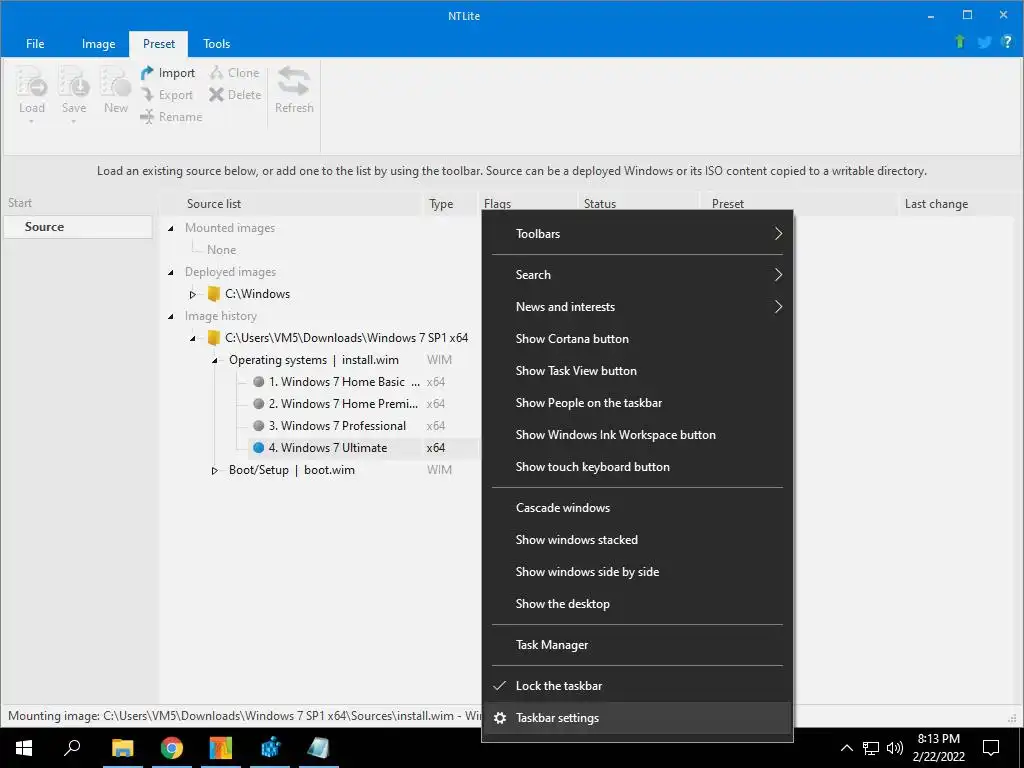Toggle Show People on the taskbar
The width and height of the screenshot is (1024, 768).
click(x=637, y=403)
